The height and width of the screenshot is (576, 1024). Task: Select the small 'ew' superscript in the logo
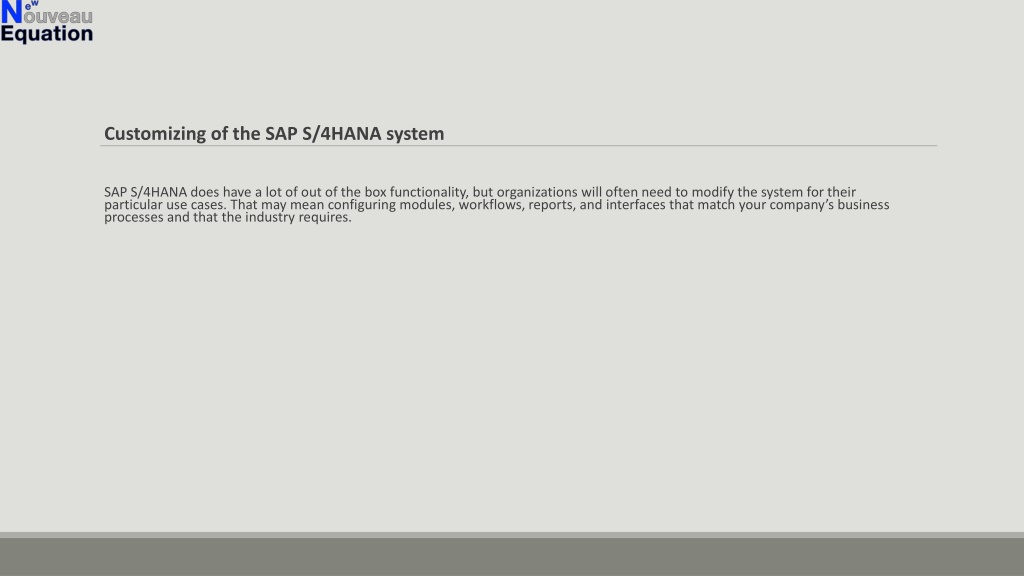[32, 5]
